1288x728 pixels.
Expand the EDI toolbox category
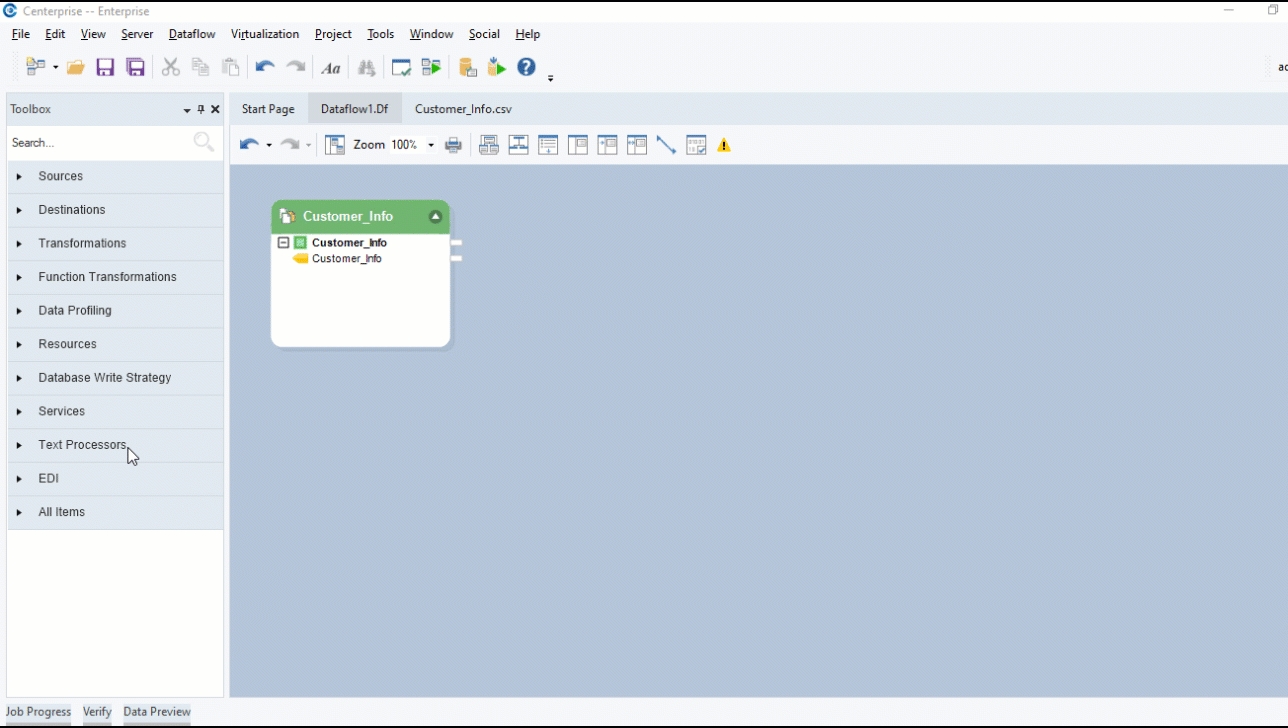click(19, 479)
